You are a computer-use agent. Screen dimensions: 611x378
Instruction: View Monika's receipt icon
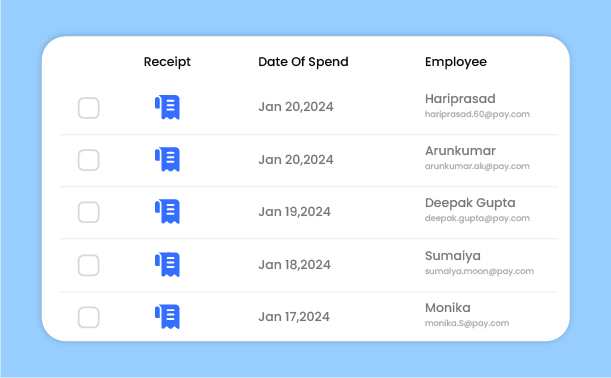pos(168,316)
